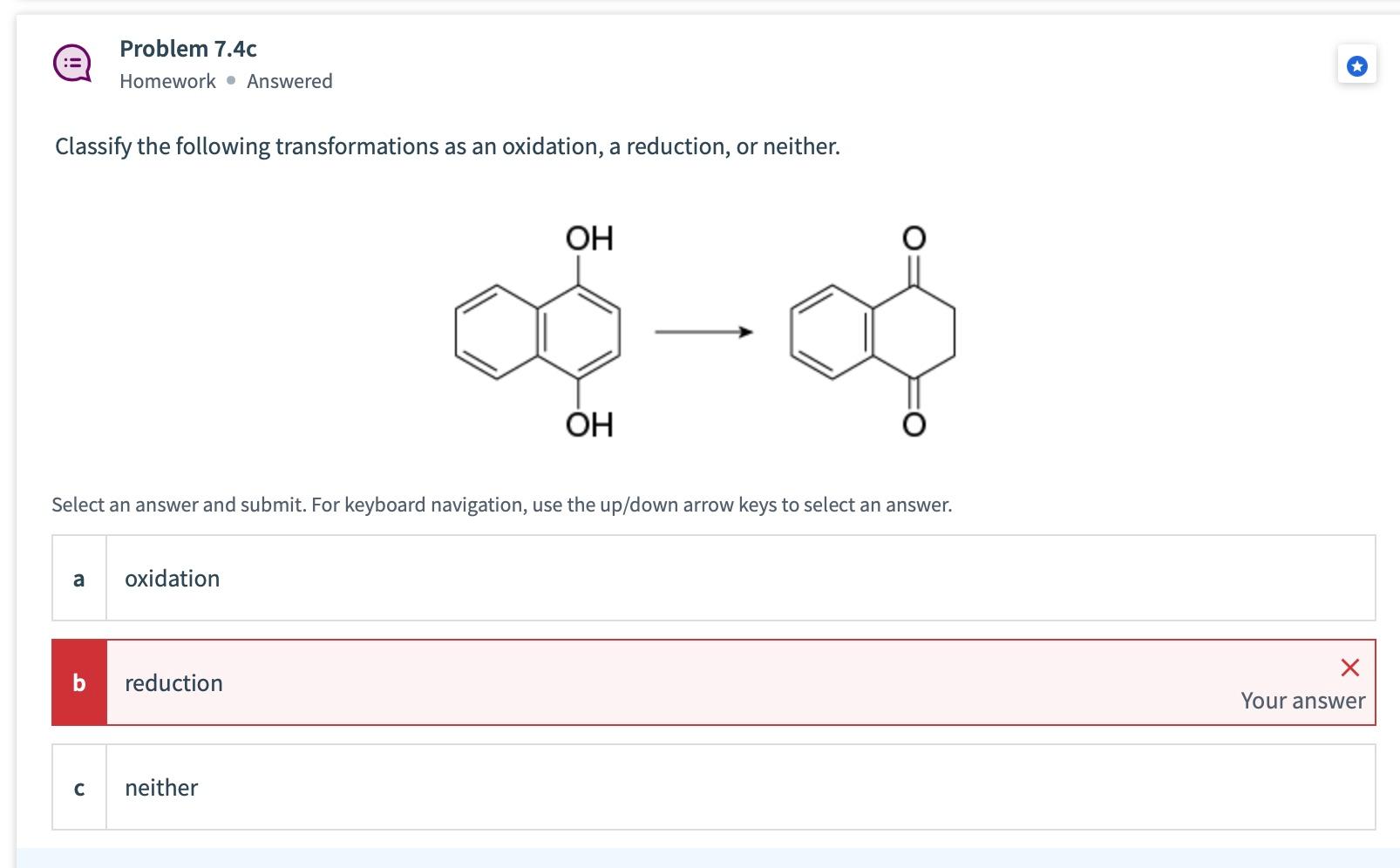1400x868 pixels.
Task: Expand the Problem 7.4c question panel
Action: (187, 48)
